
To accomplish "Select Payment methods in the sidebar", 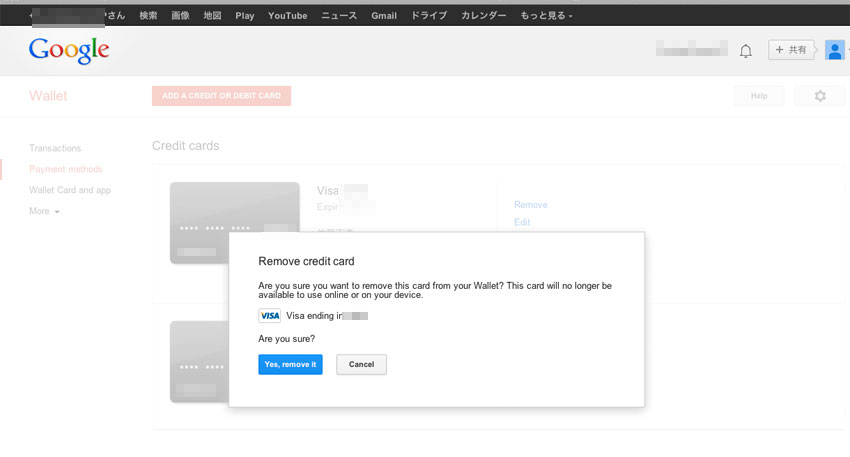I will click(66, 169).
